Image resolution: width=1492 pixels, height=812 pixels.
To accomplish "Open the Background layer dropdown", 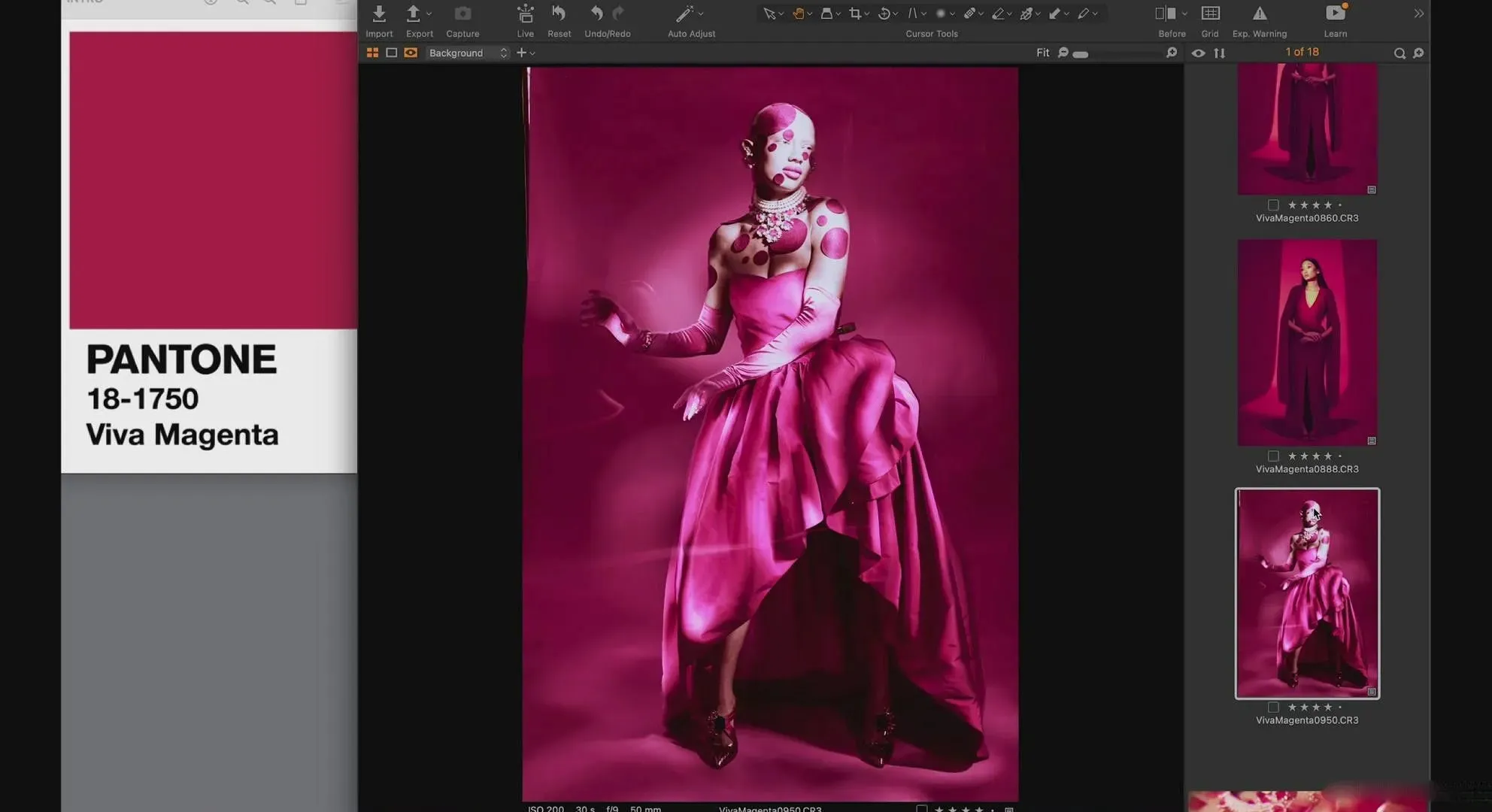I will [468, 53].
